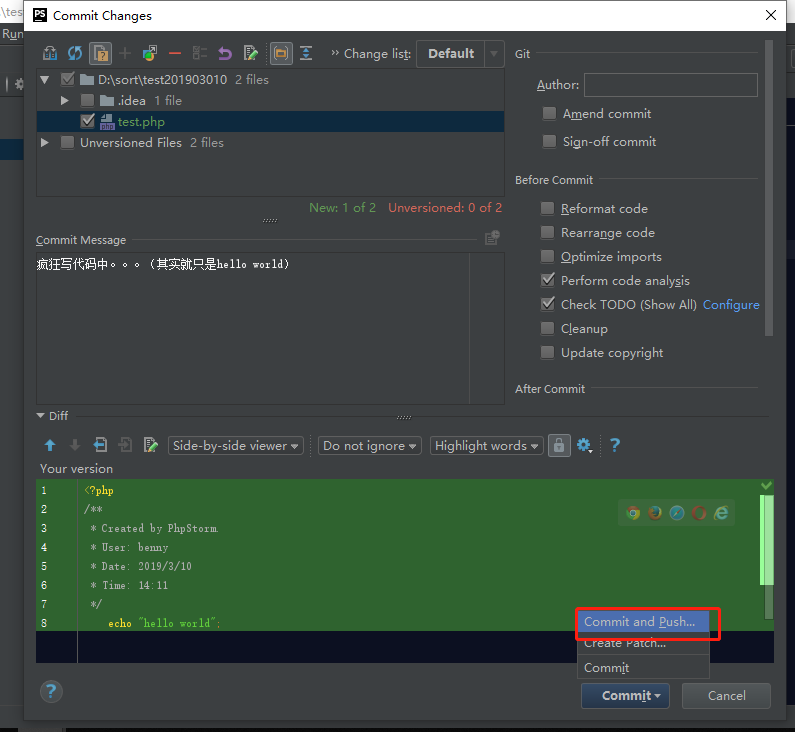Open in Internet Explorer icon in diff
This screenshot has width=795, height=732.
pyautogui.click(x=721, y=513)
